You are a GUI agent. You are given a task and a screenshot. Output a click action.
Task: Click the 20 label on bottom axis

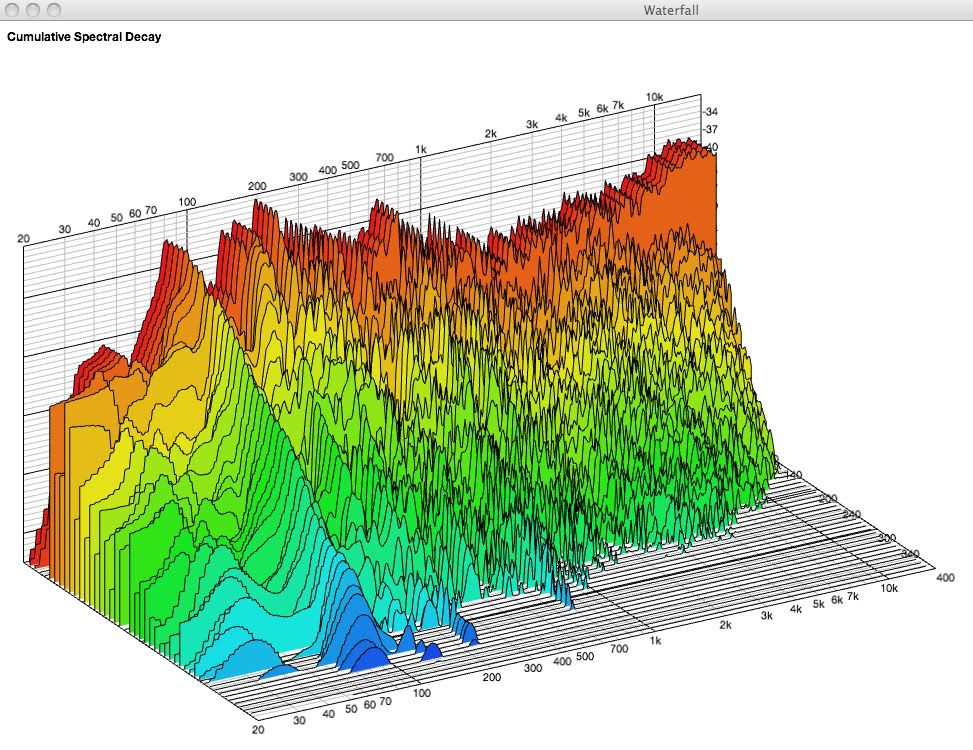coord(259,731)
